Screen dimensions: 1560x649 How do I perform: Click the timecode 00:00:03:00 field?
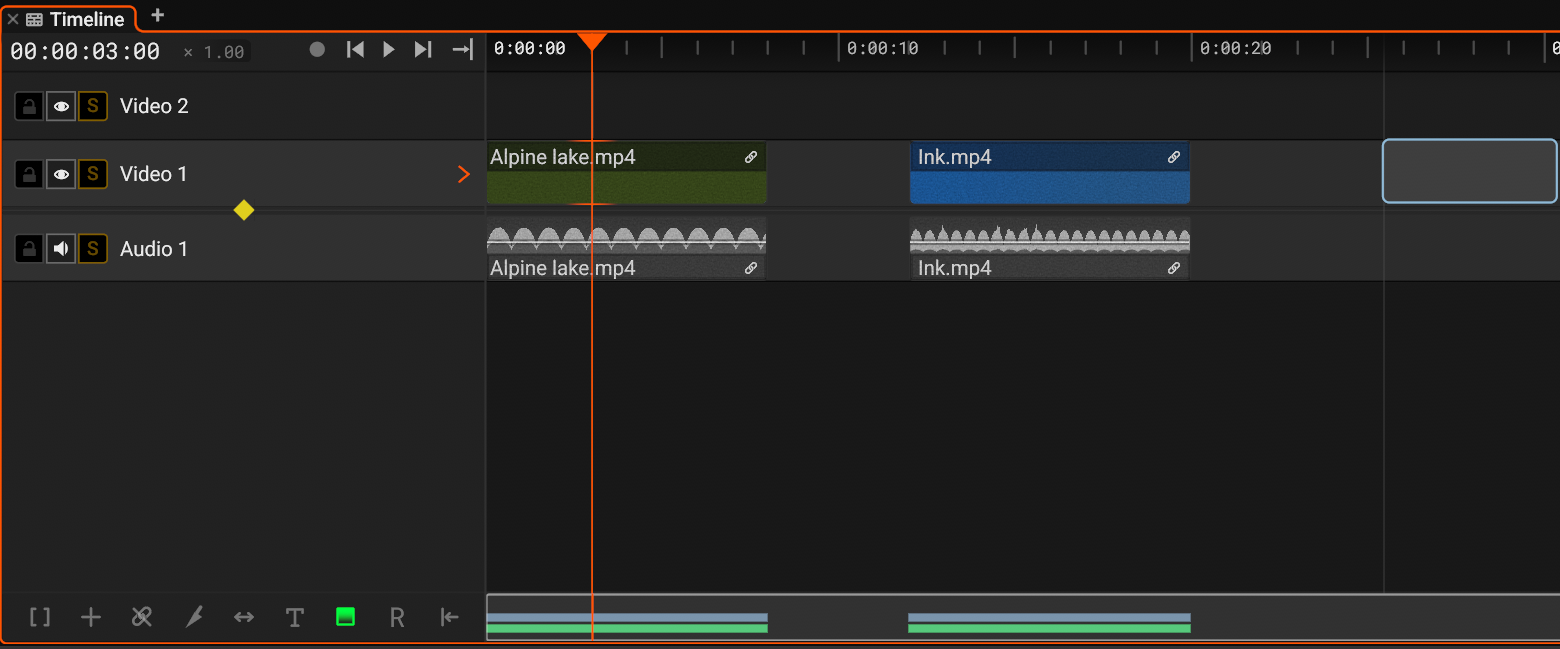[85, 51]
